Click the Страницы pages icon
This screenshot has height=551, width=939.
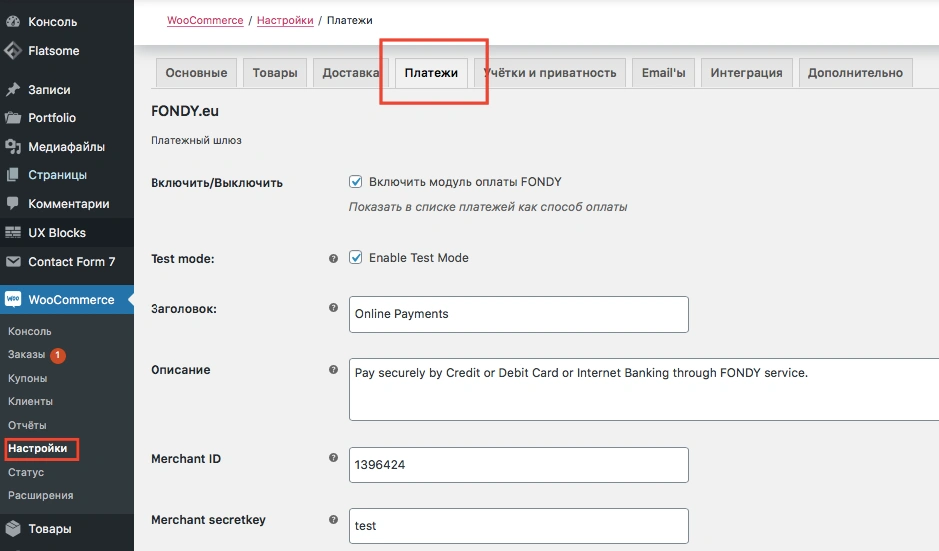coord(13,175)
